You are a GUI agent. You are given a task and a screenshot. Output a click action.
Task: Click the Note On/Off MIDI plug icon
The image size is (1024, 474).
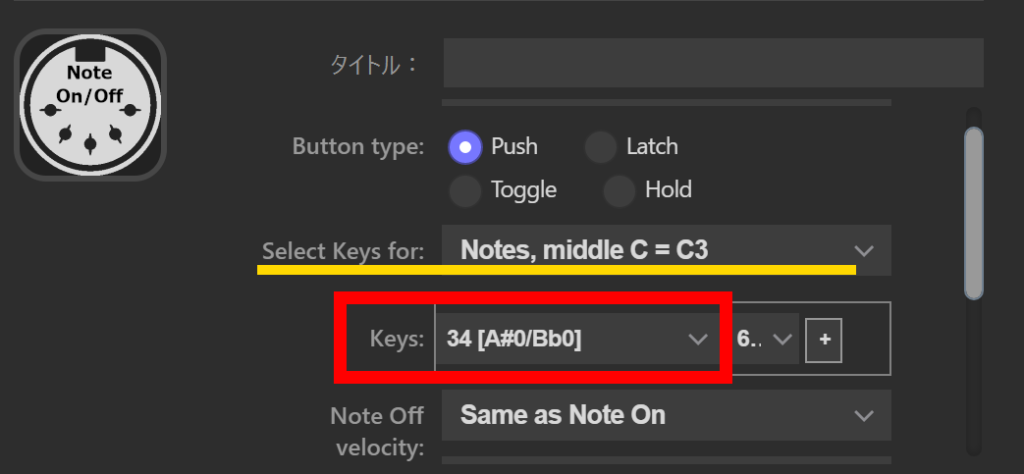[x=89, y=105]
